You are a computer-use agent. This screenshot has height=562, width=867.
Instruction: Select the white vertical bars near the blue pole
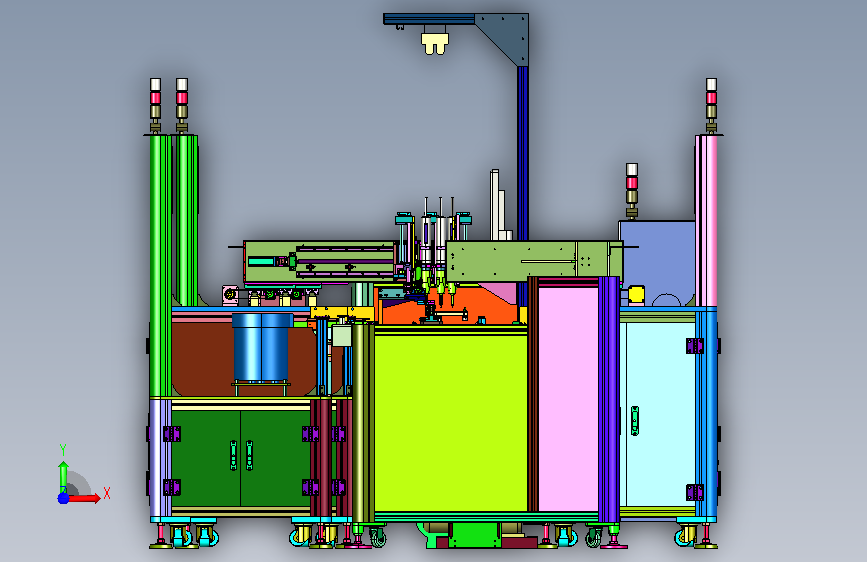pos(499,206)
